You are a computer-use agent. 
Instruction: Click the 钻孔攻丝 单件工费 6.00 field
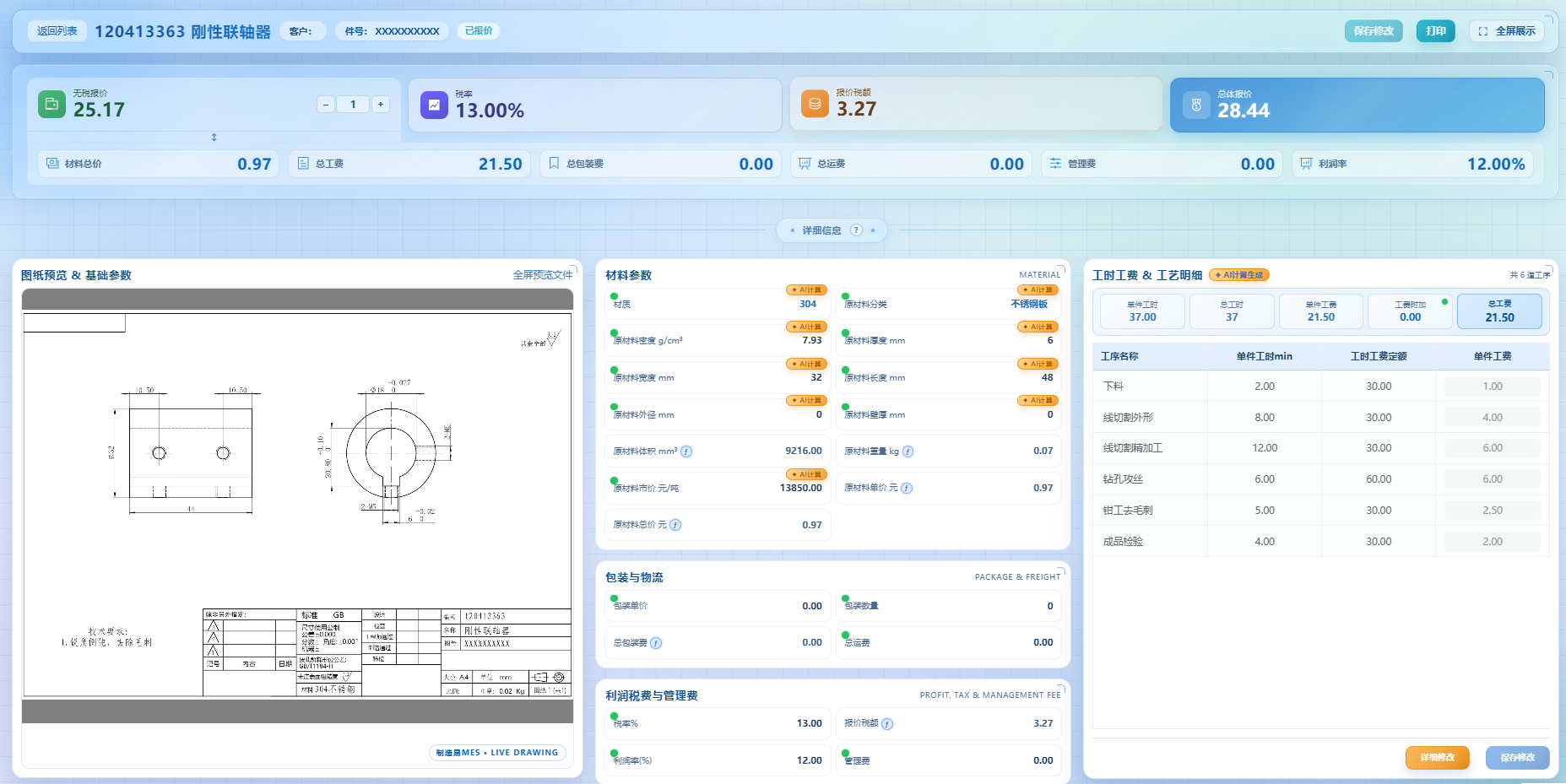click(1492, 479)
